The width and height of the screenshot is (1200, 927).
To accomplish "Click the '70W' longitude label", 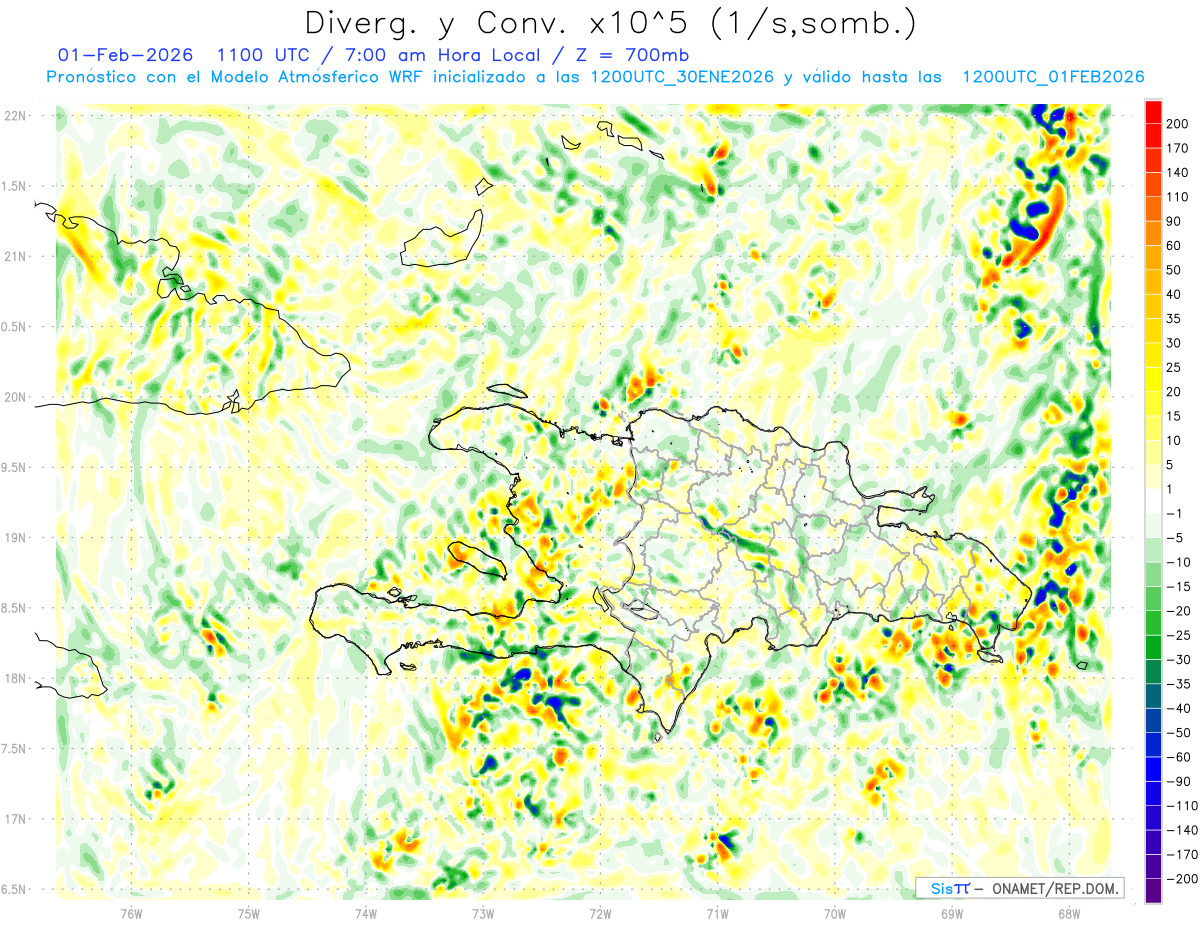I will coord(834,913).
